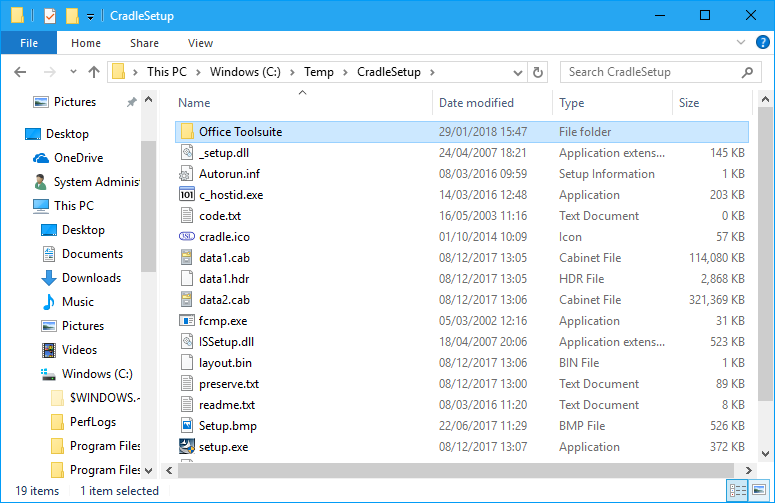Click the data2.cab cabinet icon
This screenshot has height=503, width=775.
coord(186,300)
